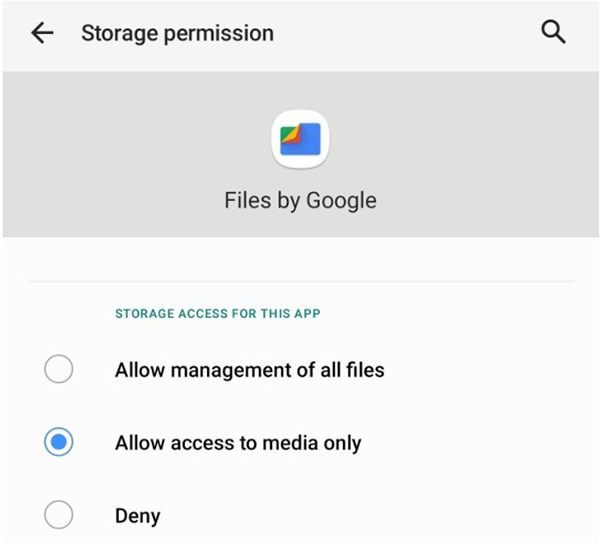Viewport: 600px width, 546px height.
Task: Click the blue dot of the selected radio
Action: click(x=59, y=442)
